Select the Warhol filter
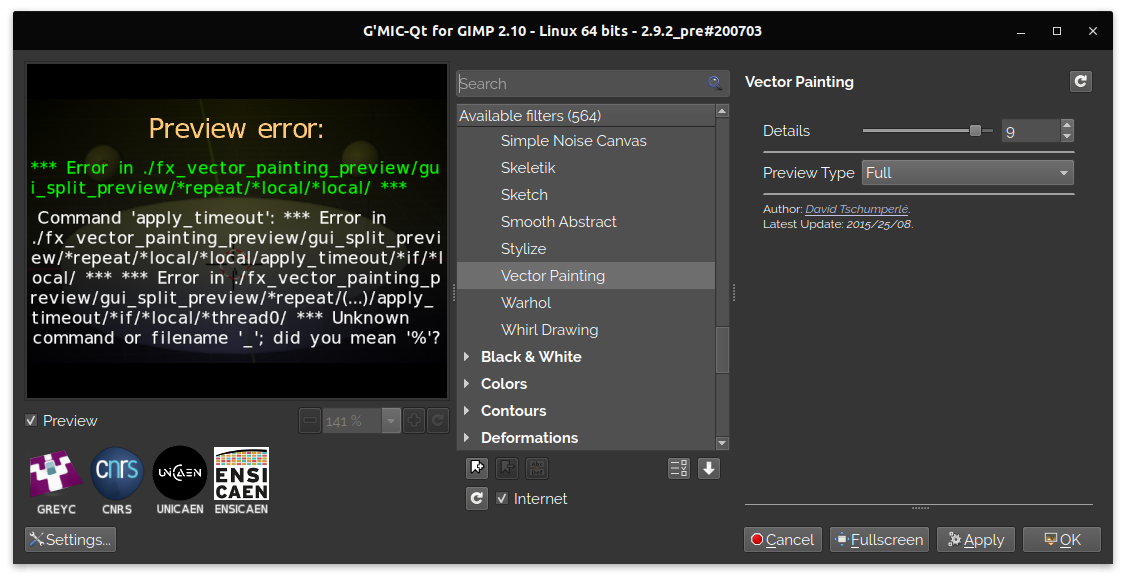This screenshot has width=1126, height=580. coord(586,303)
